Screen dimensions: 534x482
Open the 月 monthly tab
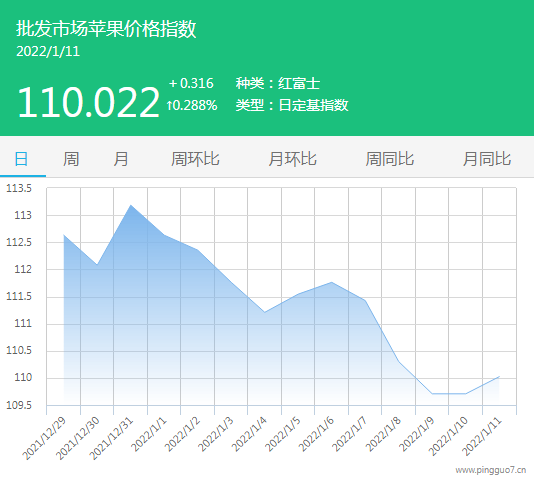(121, 159)
